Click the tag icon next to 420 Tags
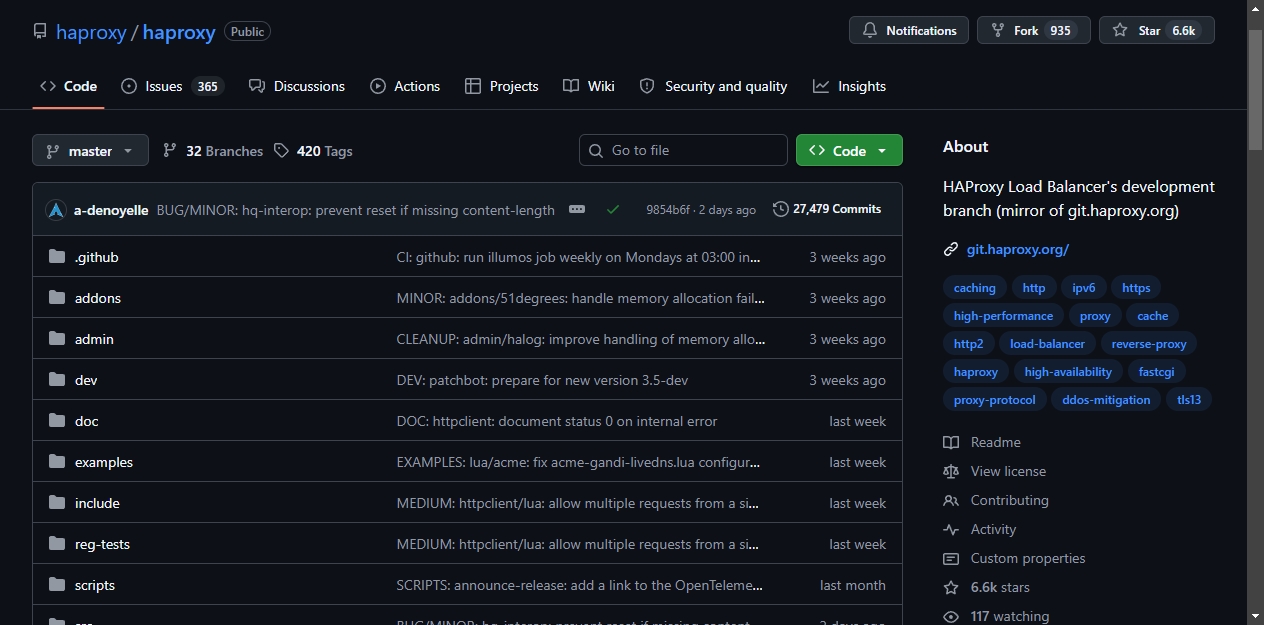The height and width of the screenshot is (625, 1264). click(282, 151)
